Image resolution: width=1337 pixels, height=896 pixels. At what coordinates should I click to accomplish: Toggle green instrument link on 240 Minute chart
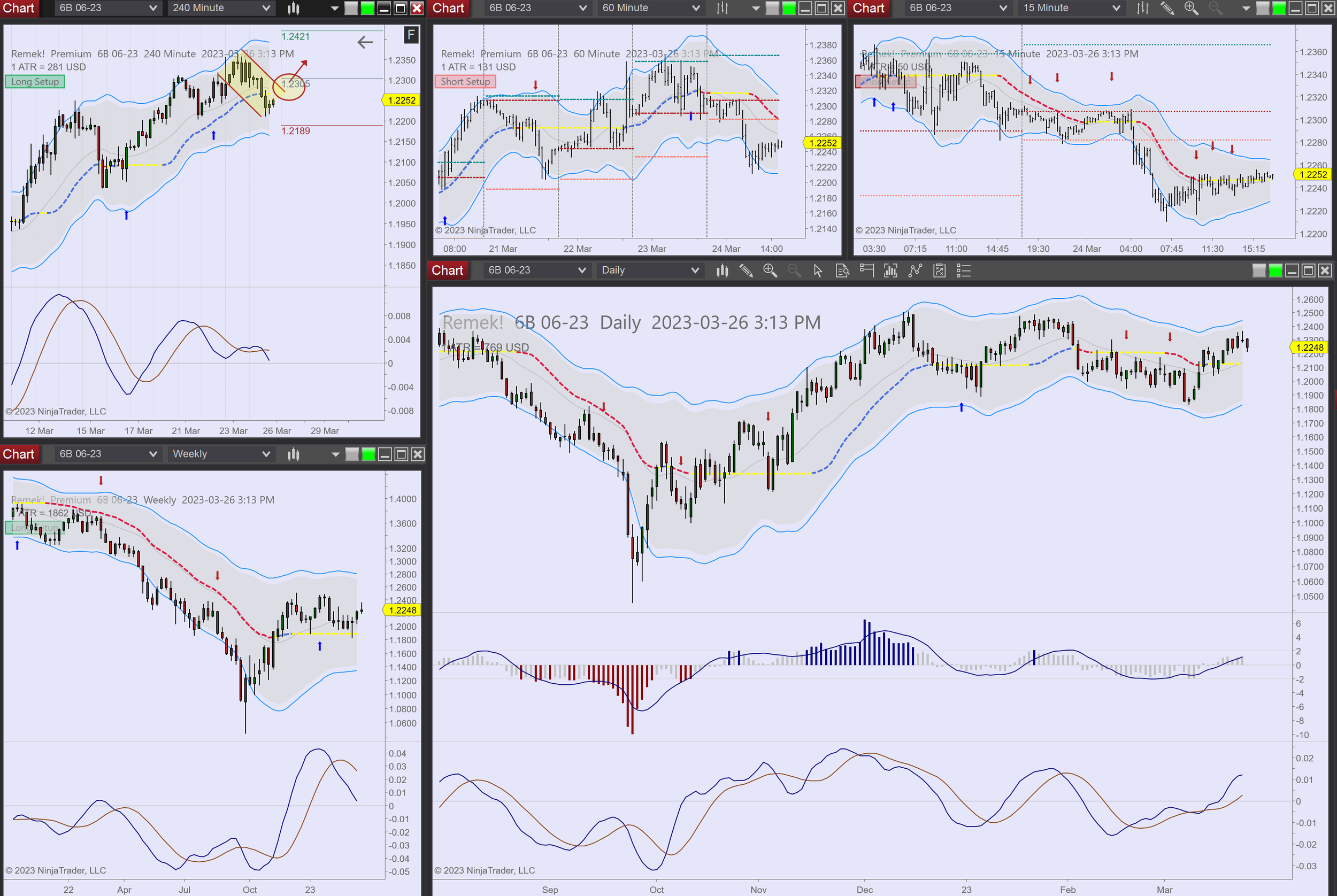[x=367, y=8]
